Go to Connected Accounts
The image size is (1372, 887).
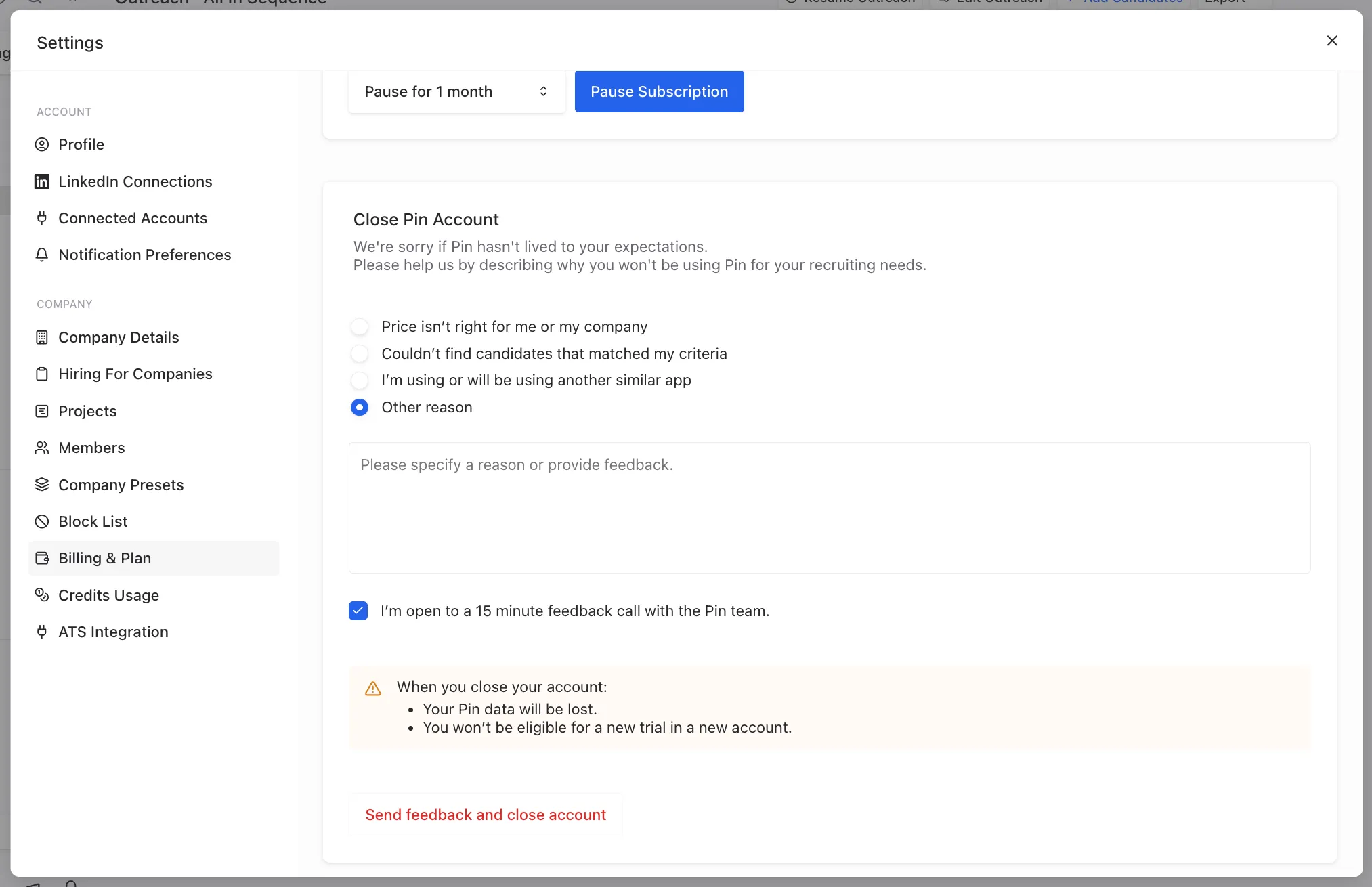(154, 218)
